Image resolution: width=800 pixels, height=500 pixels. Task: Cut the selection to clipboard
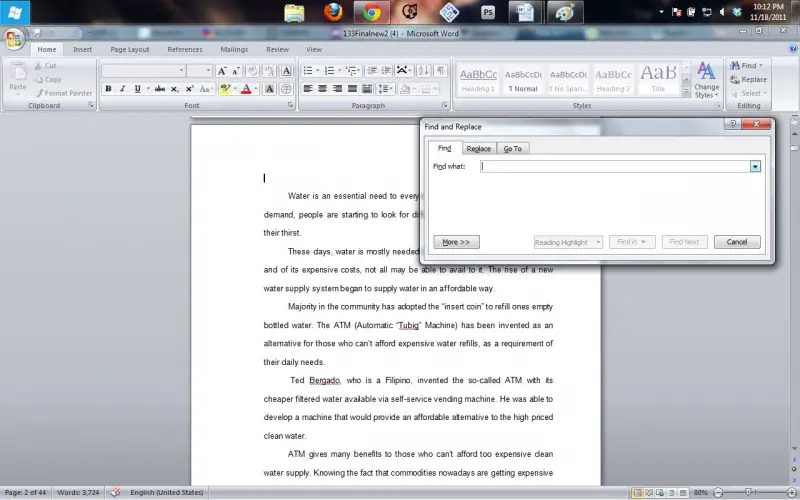click(x=45, y=65)
